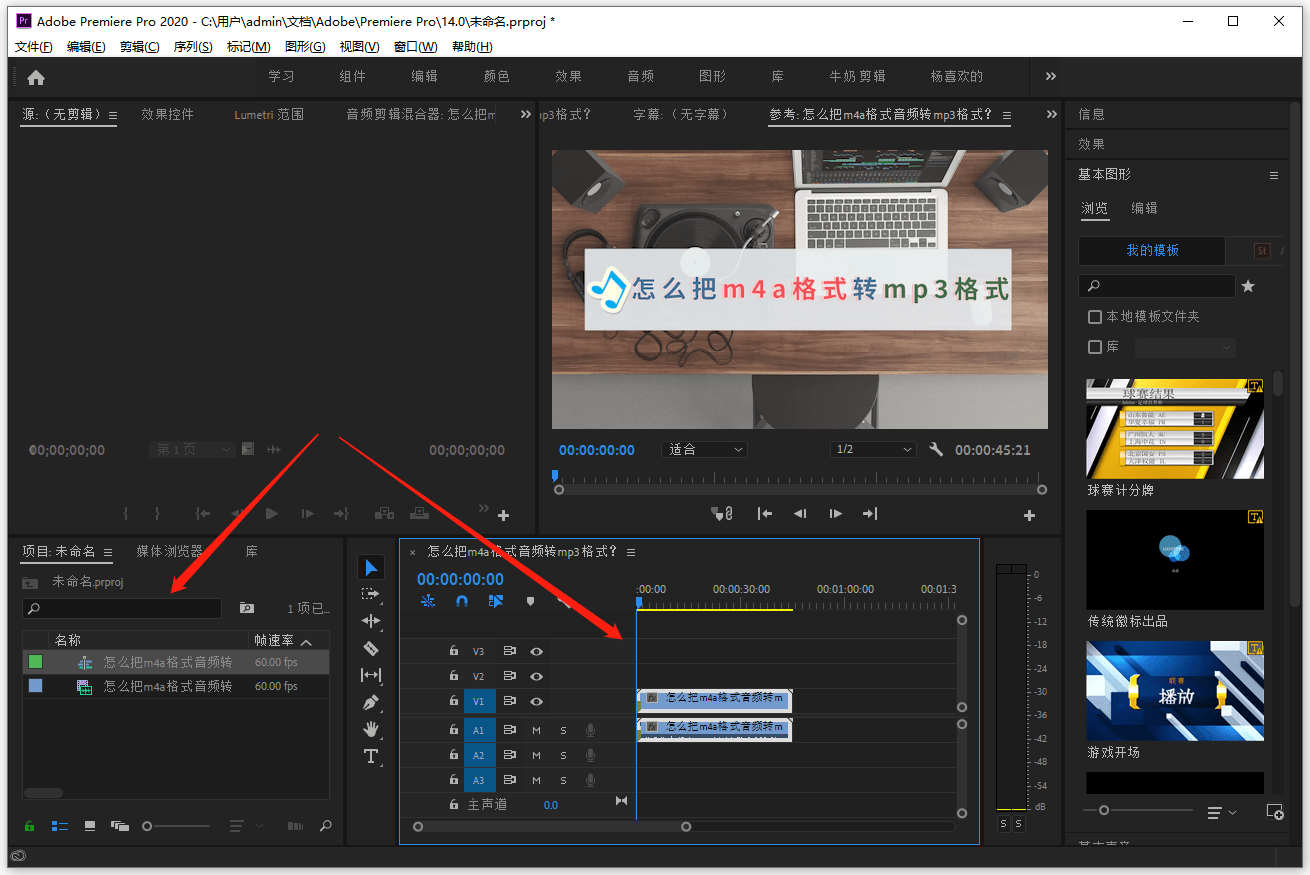The image size is (1310, 875).
Task: Expand workspace overflow double-chevron
Action: (1051, 76)
